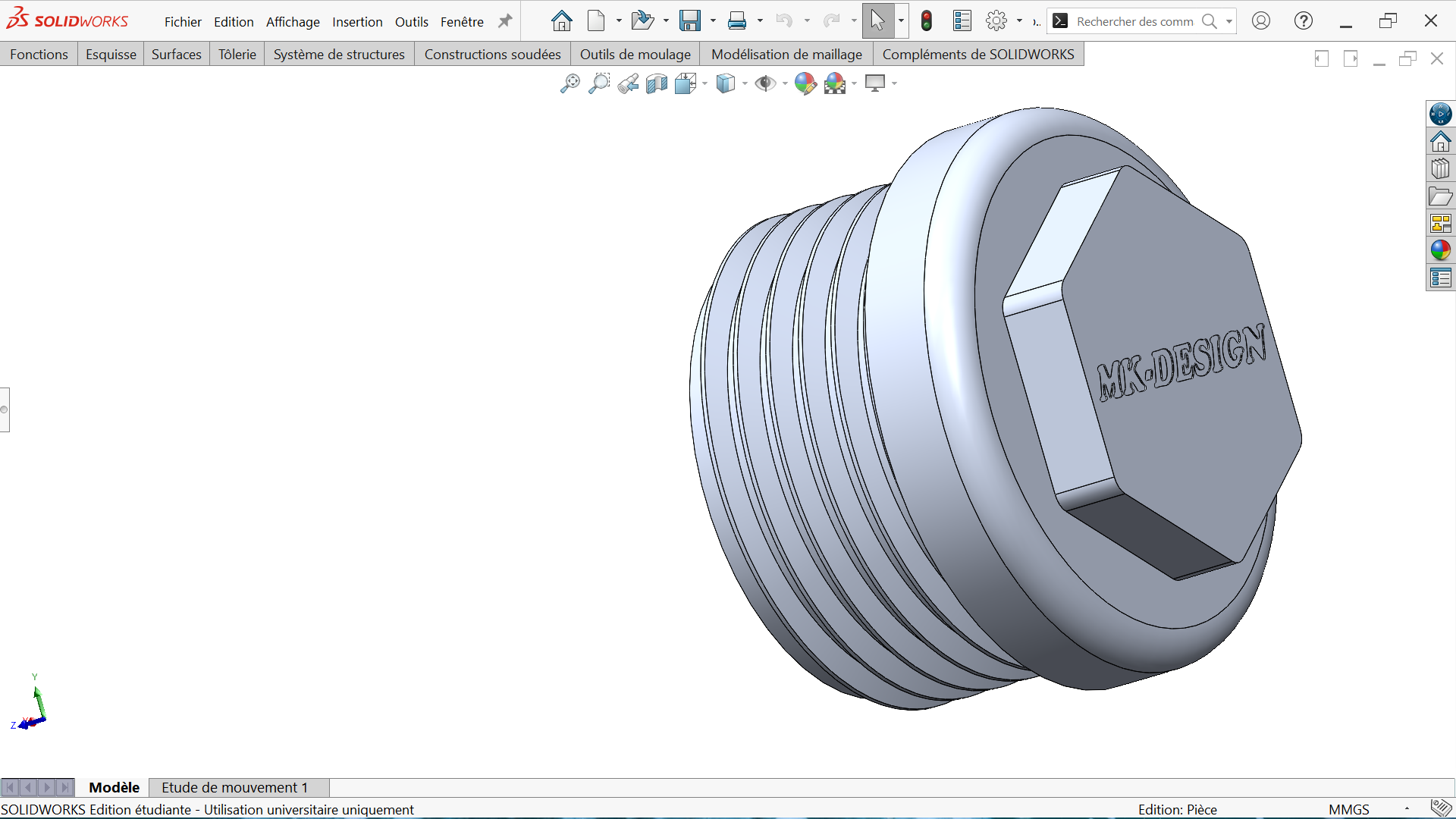Image resolution: width=1456 pixels, height=819 pixels.
Task: Expand Display Style dropdown arrow
Action: pyautogui.click(x=745, y=83)
